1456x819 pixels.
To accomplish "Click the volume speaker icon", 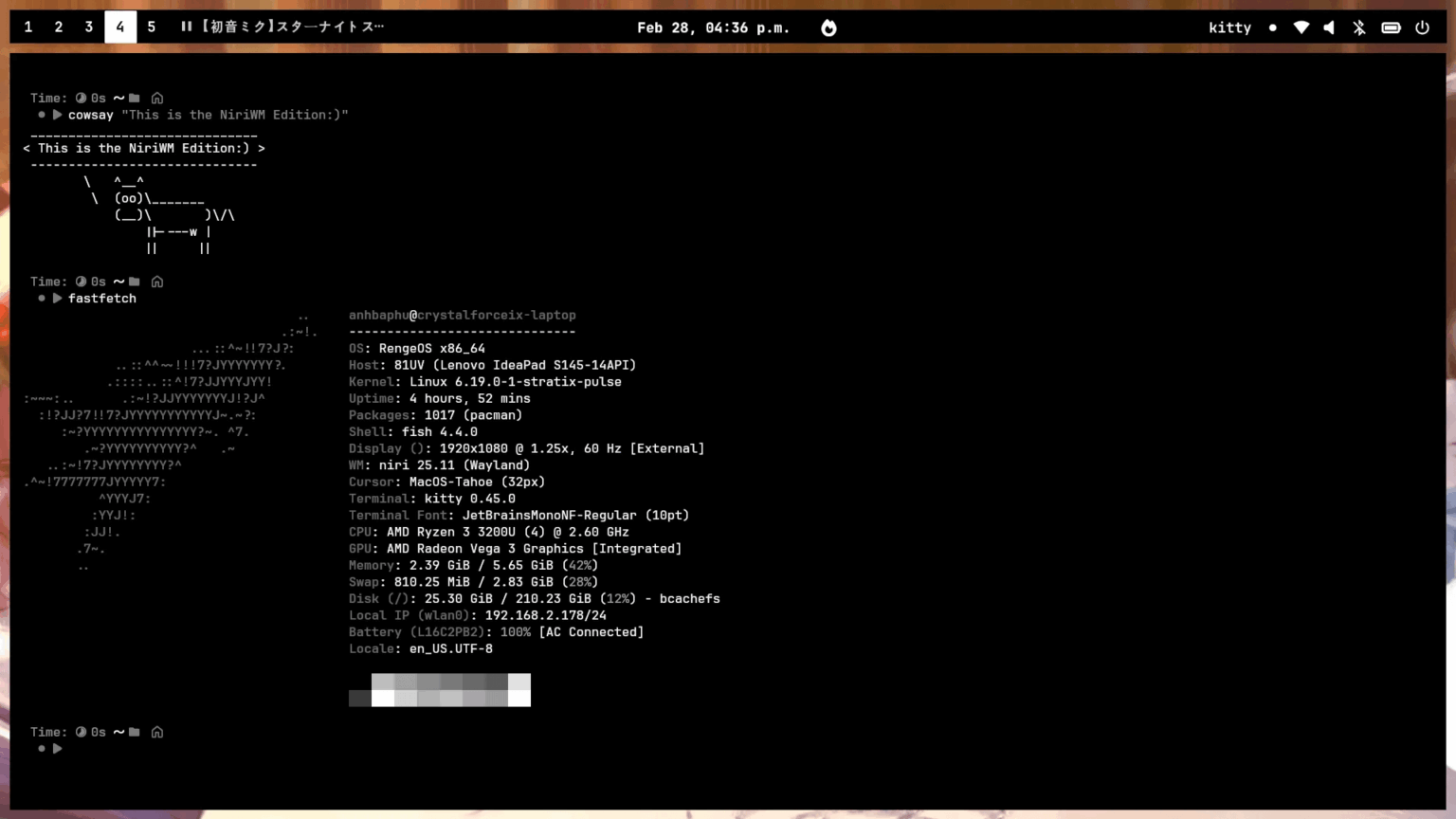I will [1329, 27].
